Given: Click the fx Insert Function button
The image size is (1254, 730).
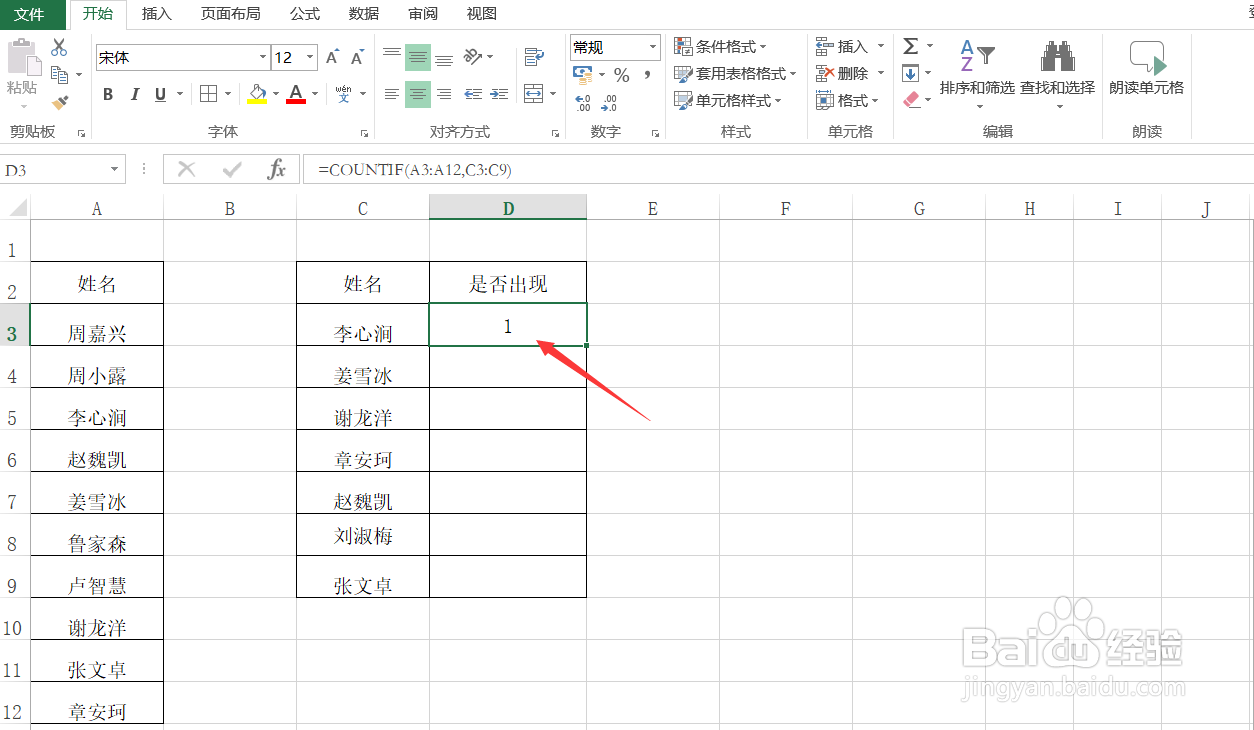Looking at the screenshot, I should 277,169.
